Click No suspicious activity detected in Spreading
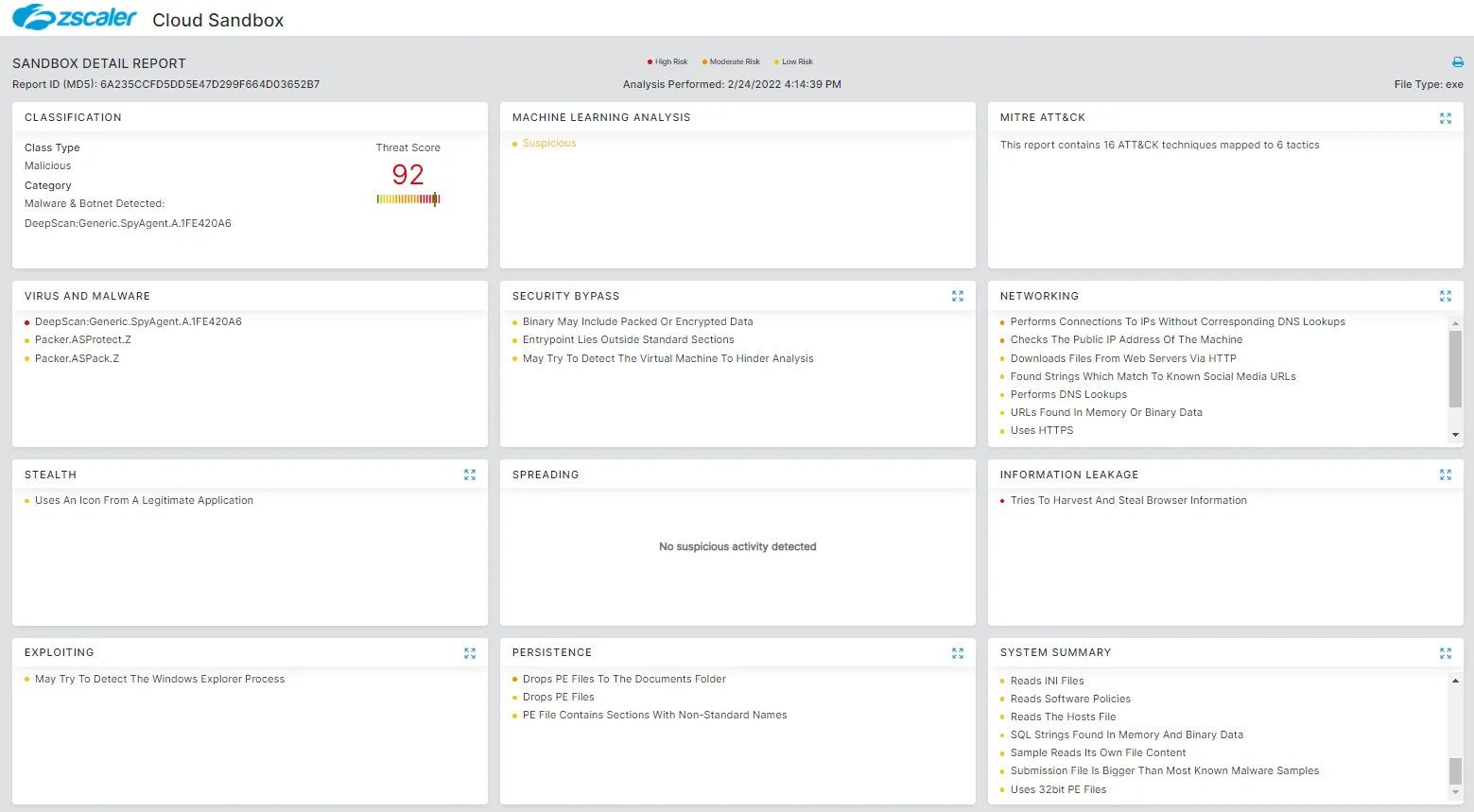Image resolution: width=1474 pixels, height=812 pixels. click(737, 547)
